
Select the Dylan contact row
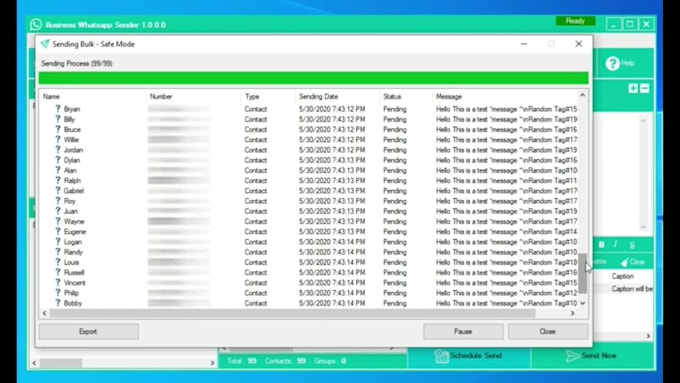coord(309,160)
